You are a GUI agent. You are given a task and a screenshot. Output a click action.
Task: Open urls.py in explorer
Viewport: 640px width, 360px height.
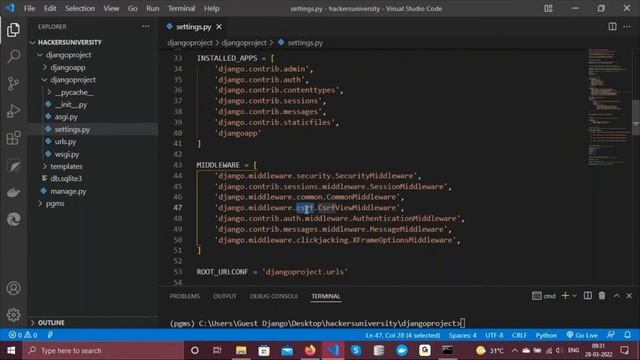click(65, 142)
